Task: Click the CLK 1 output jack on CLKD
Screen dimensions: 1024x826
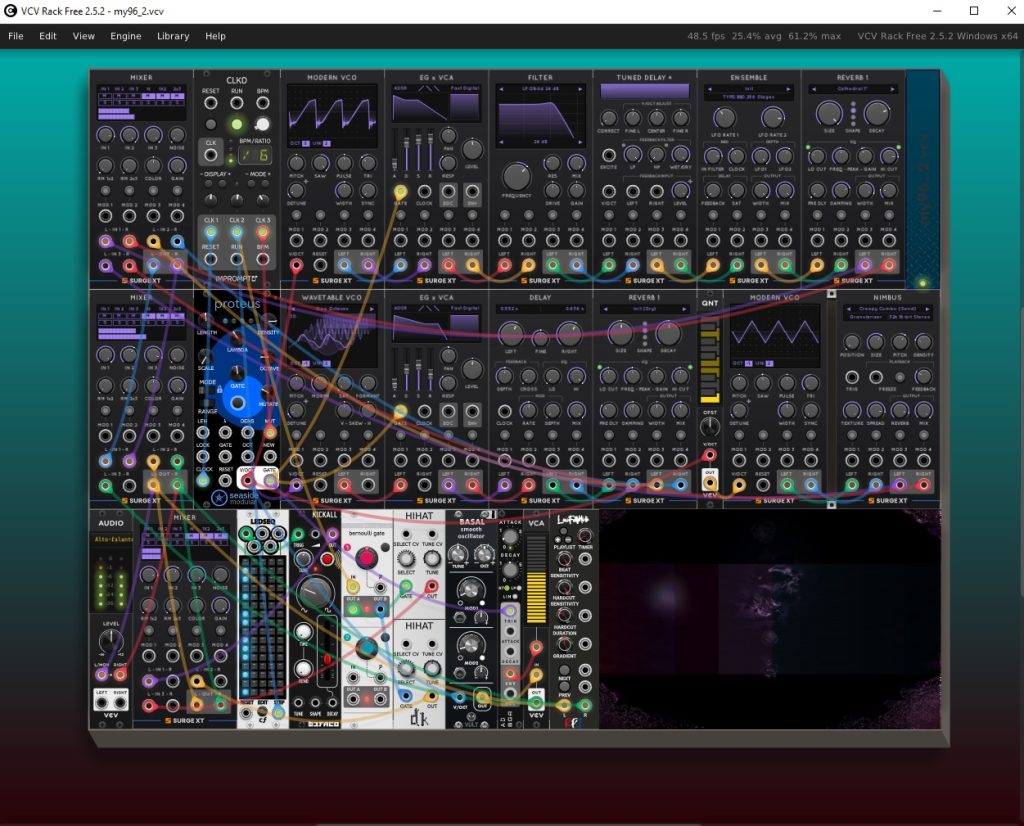Action: click(210, 232)
